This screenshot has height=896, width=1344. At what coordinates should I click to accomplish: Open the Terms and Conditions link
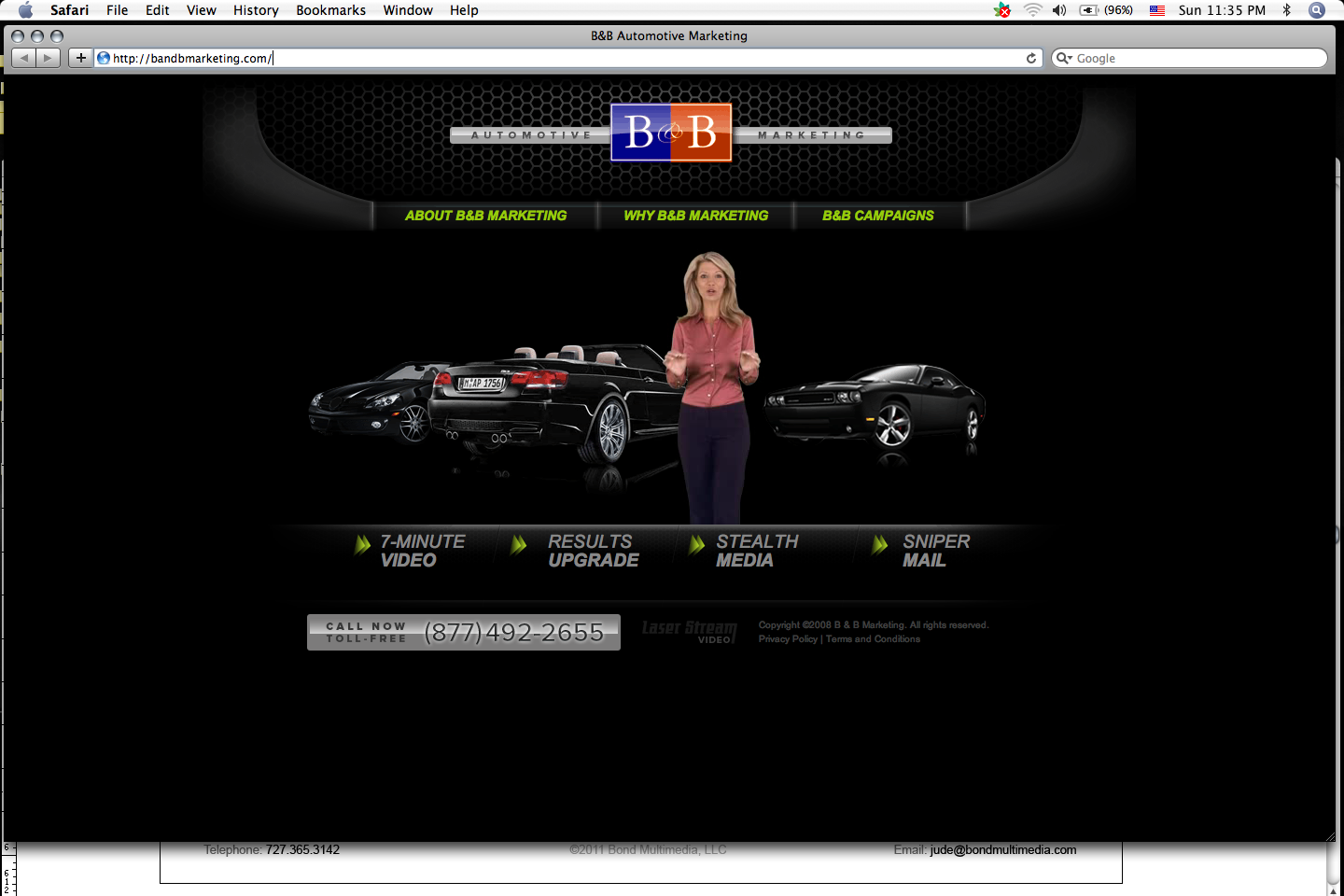point(873,639)
